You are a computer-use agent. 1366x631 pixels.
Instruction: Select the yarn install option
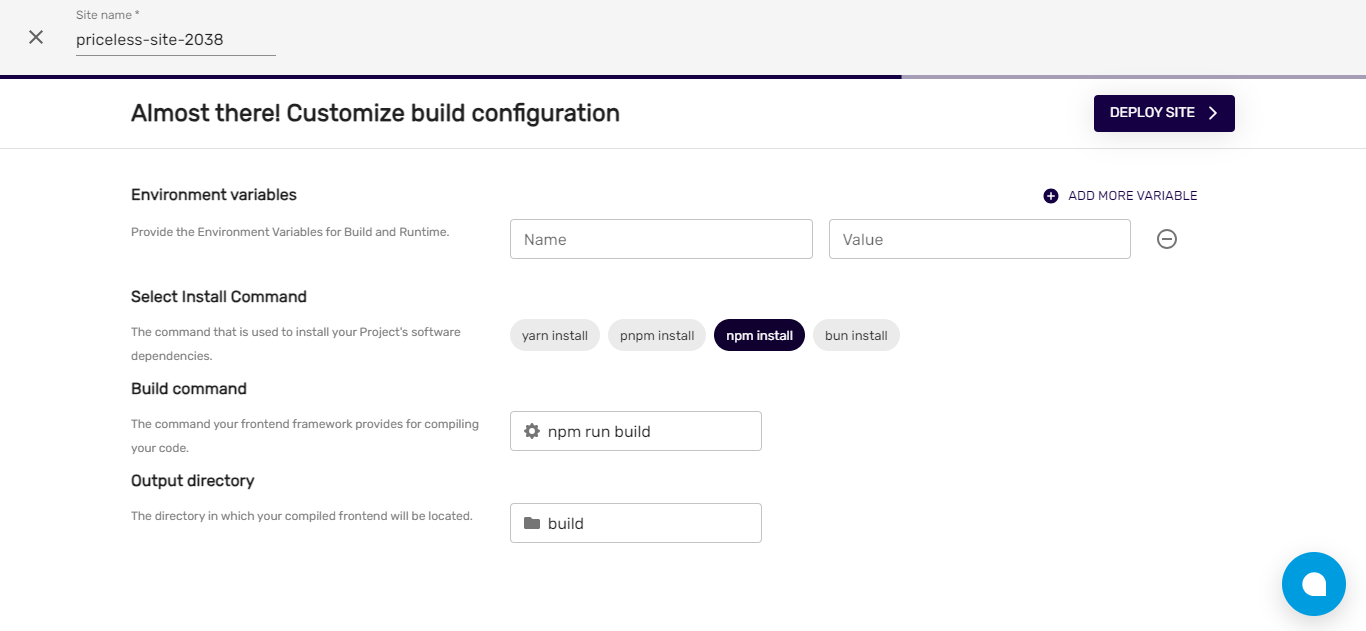pyautogui.click(x=555, y=336)
